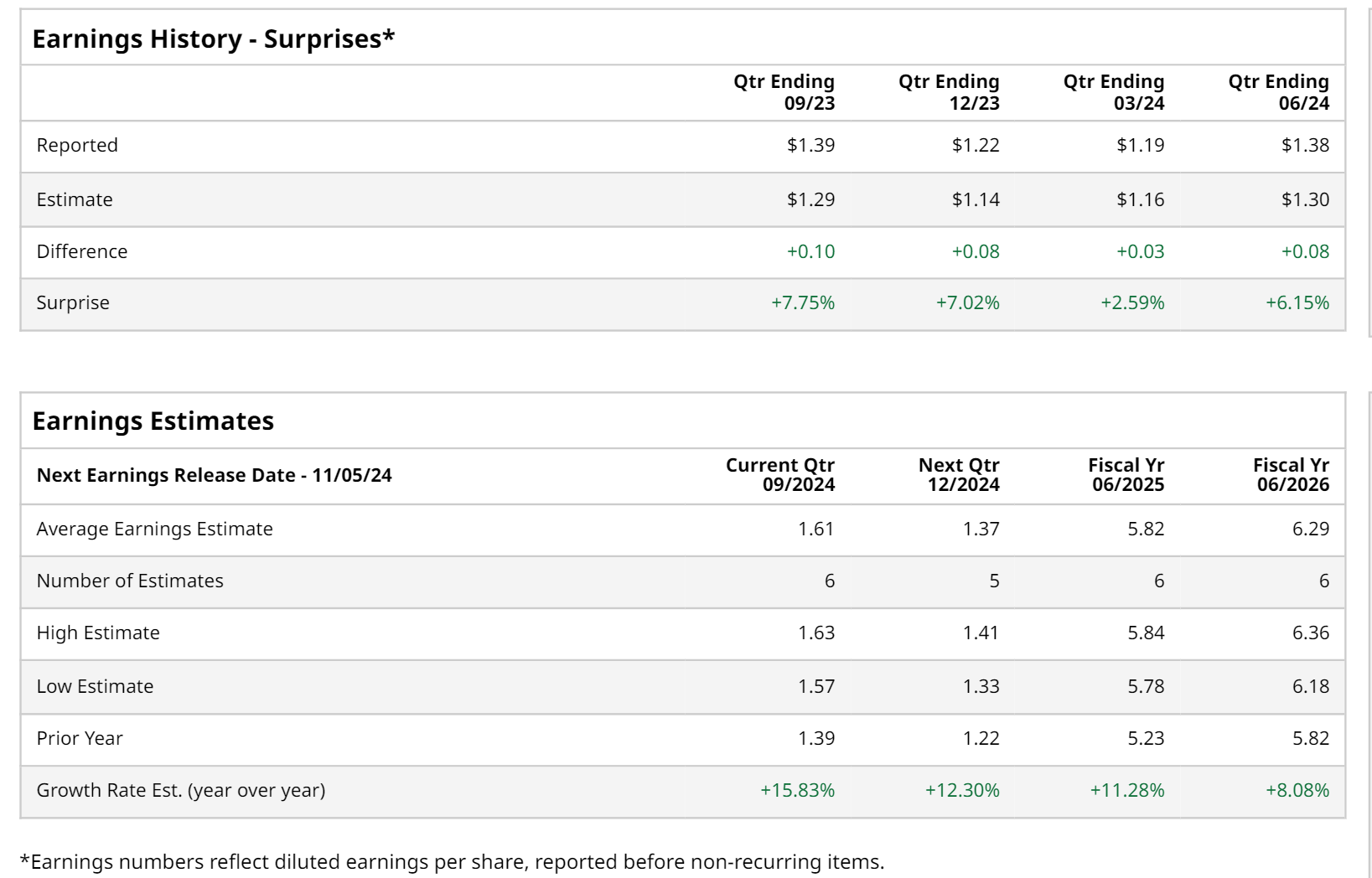1372x878 pixels.
Task: Select the 6.29 average earnings estimate
Action: 1310,529
